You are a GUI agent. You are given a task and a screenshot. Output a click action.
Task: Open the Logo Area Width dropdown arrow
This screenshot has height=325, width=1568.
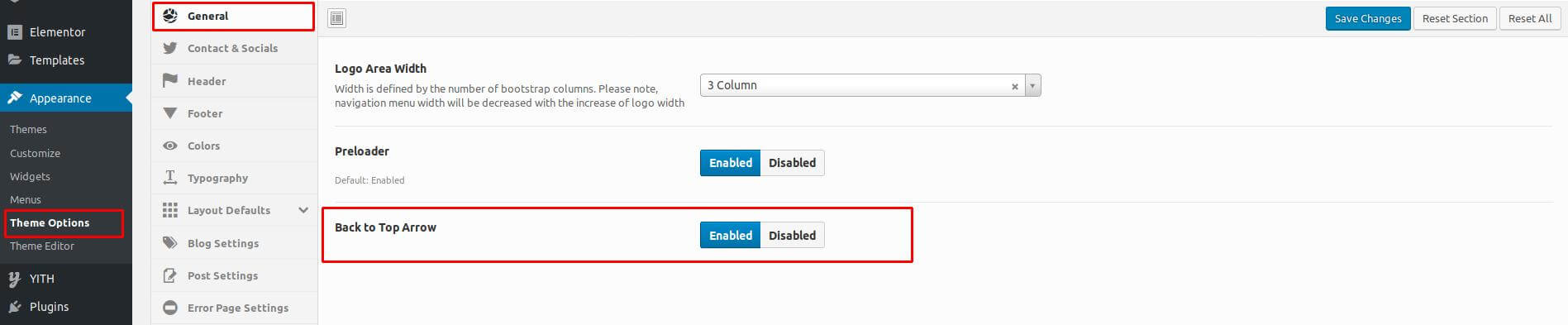(x=1032, y=85)
